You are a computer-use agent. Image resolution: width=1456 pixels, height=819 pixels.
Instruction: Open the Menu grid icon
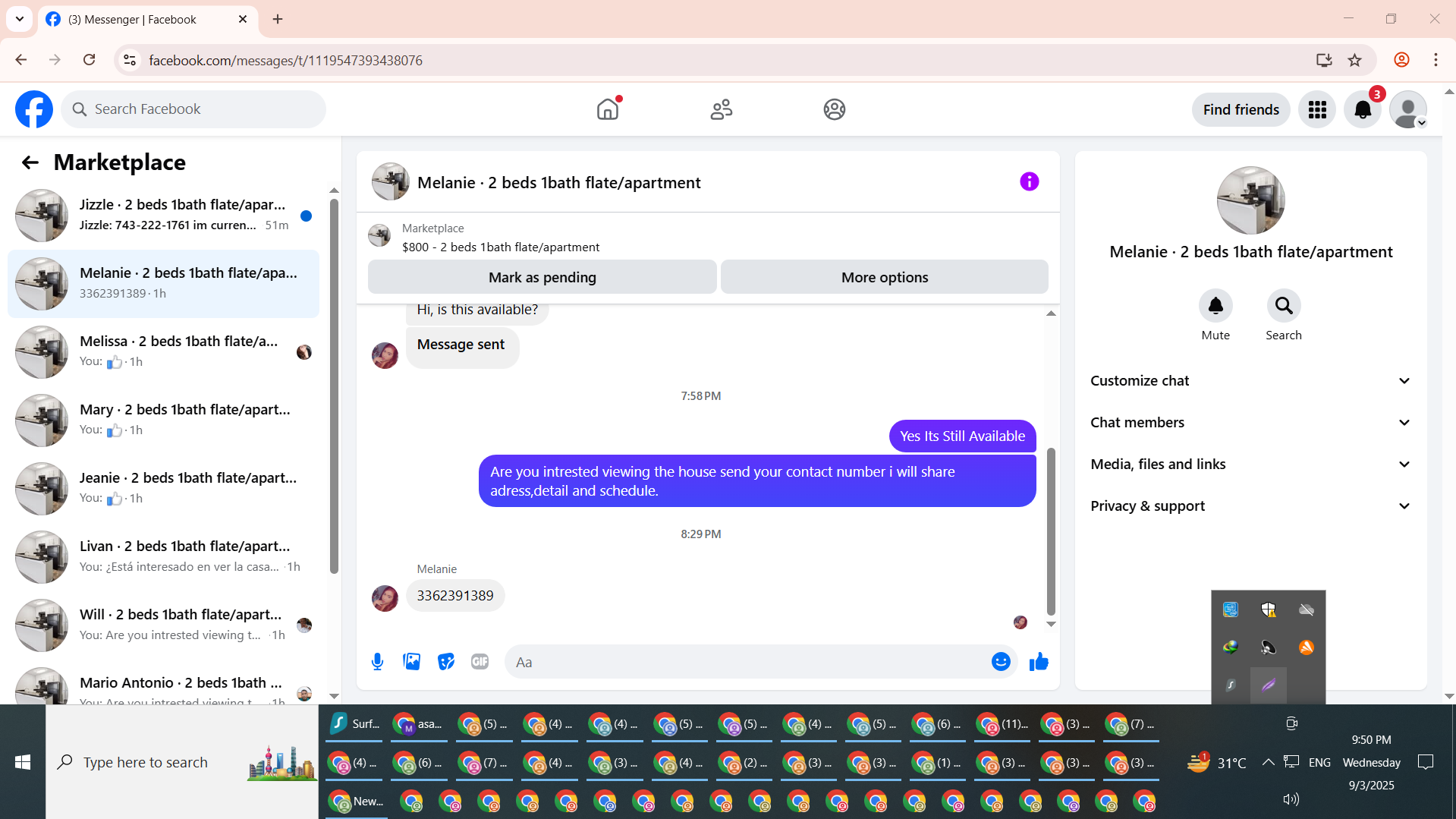(x=1317, y=109)
